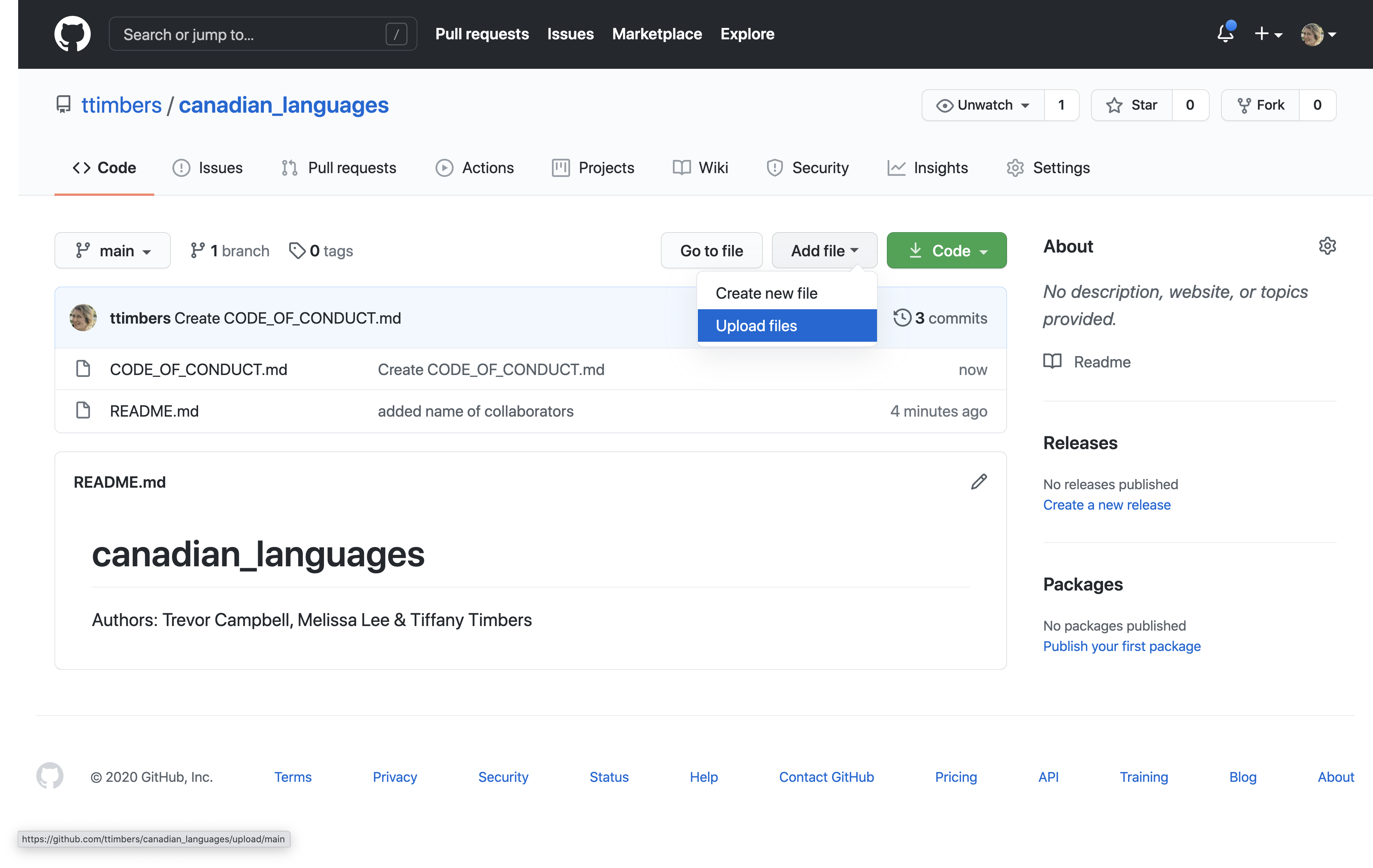
Task: Open the user avatar menu in header
Action: [1318, 34]
